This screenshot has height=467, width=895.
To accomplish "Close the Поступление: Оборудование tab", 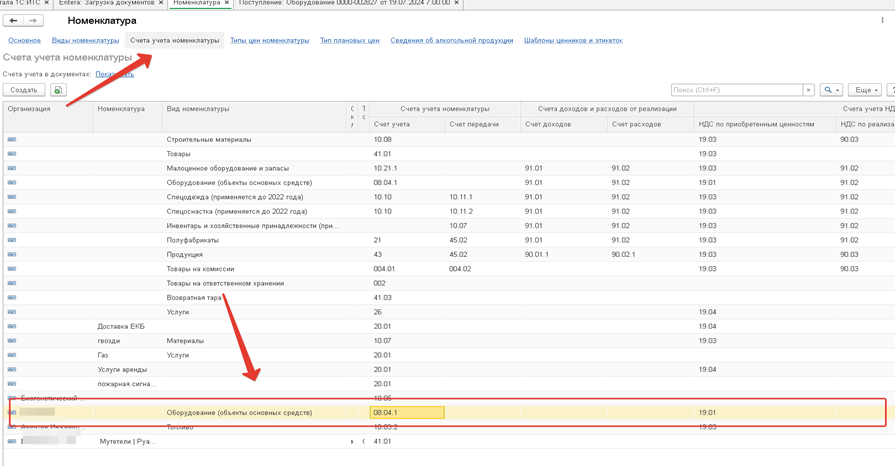I will point(457,3).
